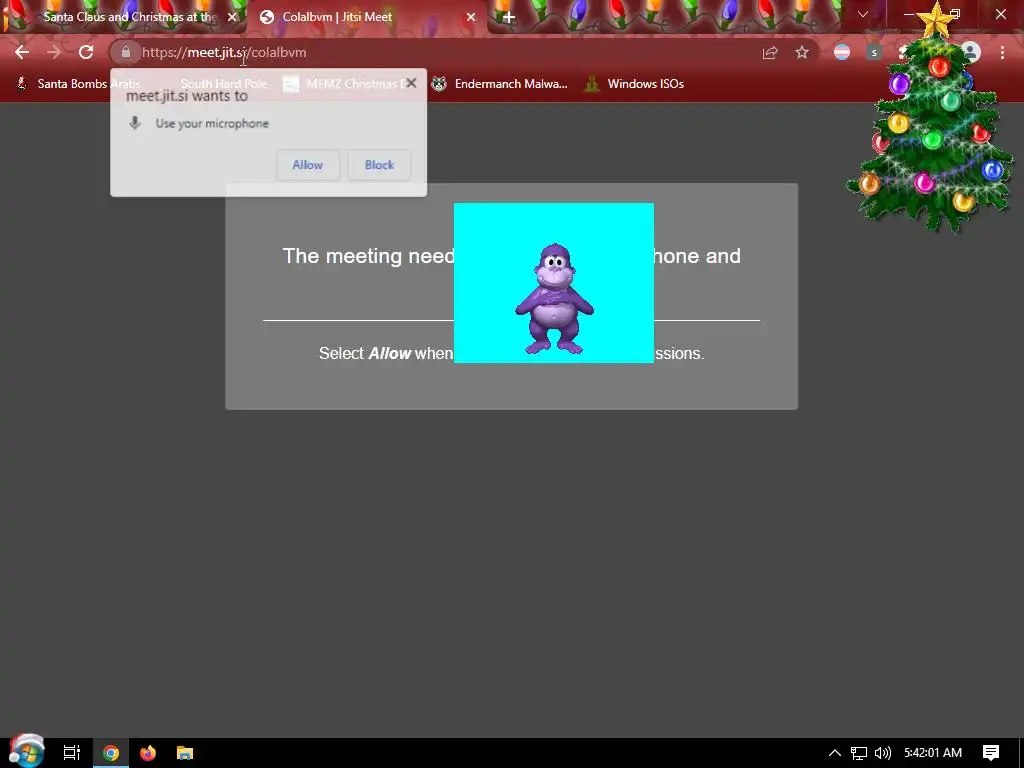This screenshot has height=768, width=1024.
Task: Allow microphone access for meet.jit.si
Action: tap(308, 165)
